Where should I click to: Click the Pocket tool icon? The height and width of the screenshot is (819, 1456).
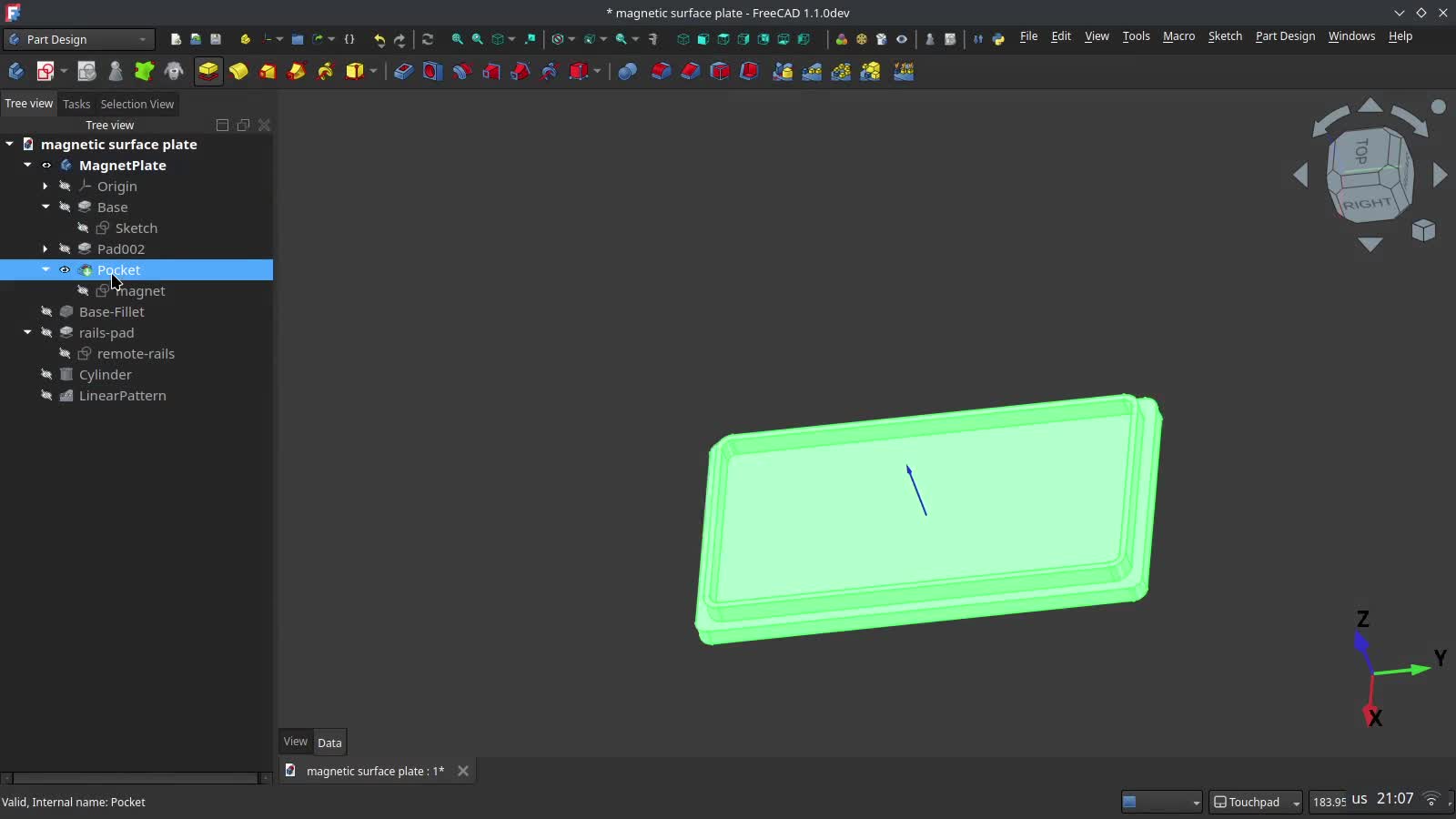pyautogui.click(x=403, y=71)
